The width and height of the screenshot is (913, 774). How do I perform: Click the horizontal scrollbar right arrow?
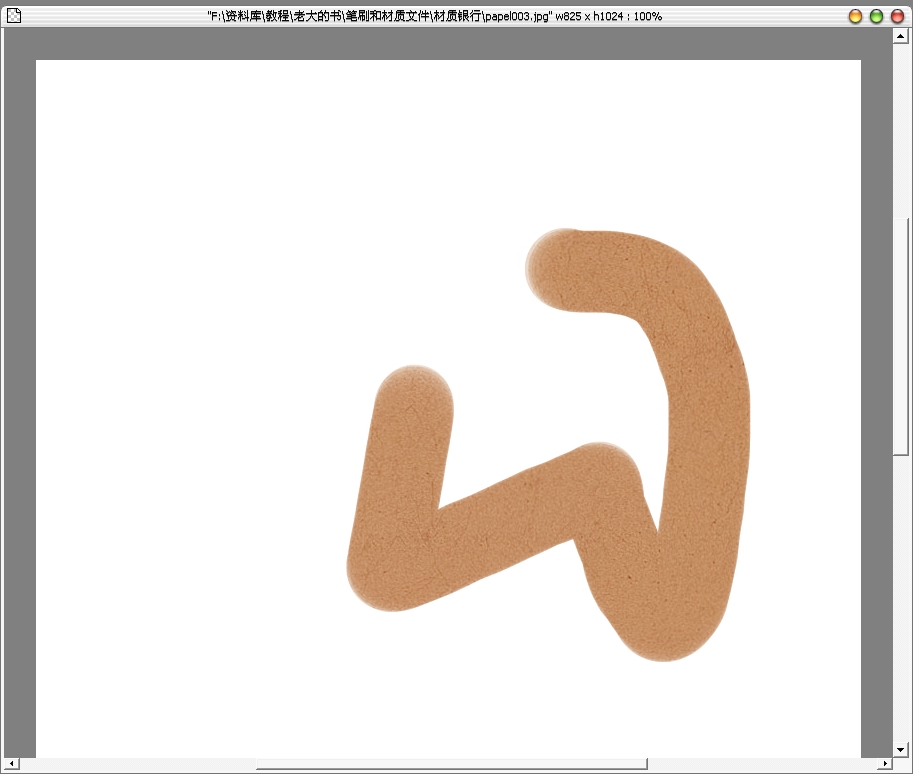pos(885,764)
